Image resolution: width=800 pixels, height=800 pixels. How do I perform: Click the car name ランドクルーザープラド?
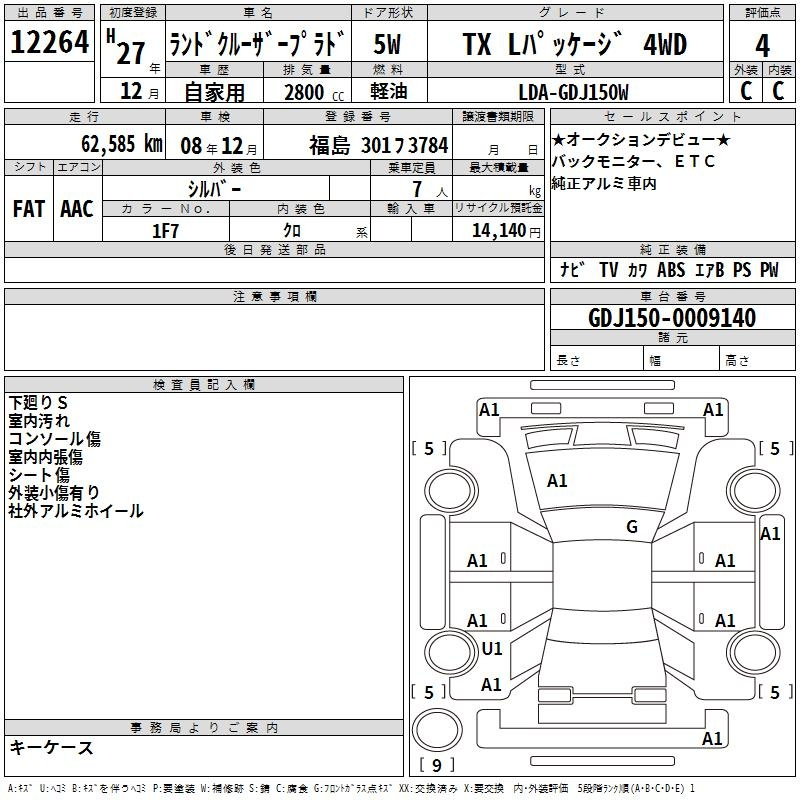click(258, 43)
